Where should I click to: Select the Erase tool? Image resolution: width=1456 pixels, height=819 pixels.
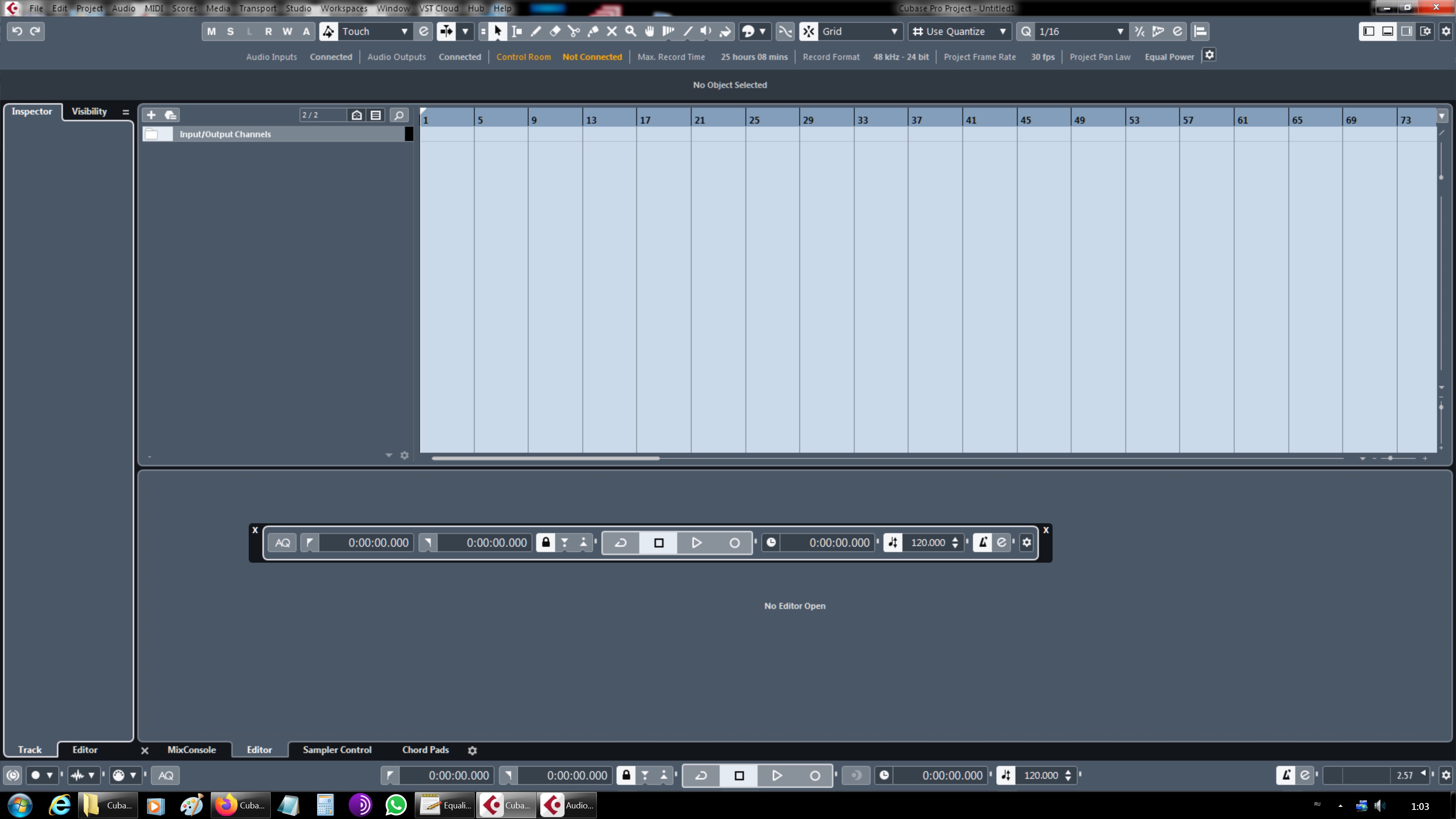[554, 31]
